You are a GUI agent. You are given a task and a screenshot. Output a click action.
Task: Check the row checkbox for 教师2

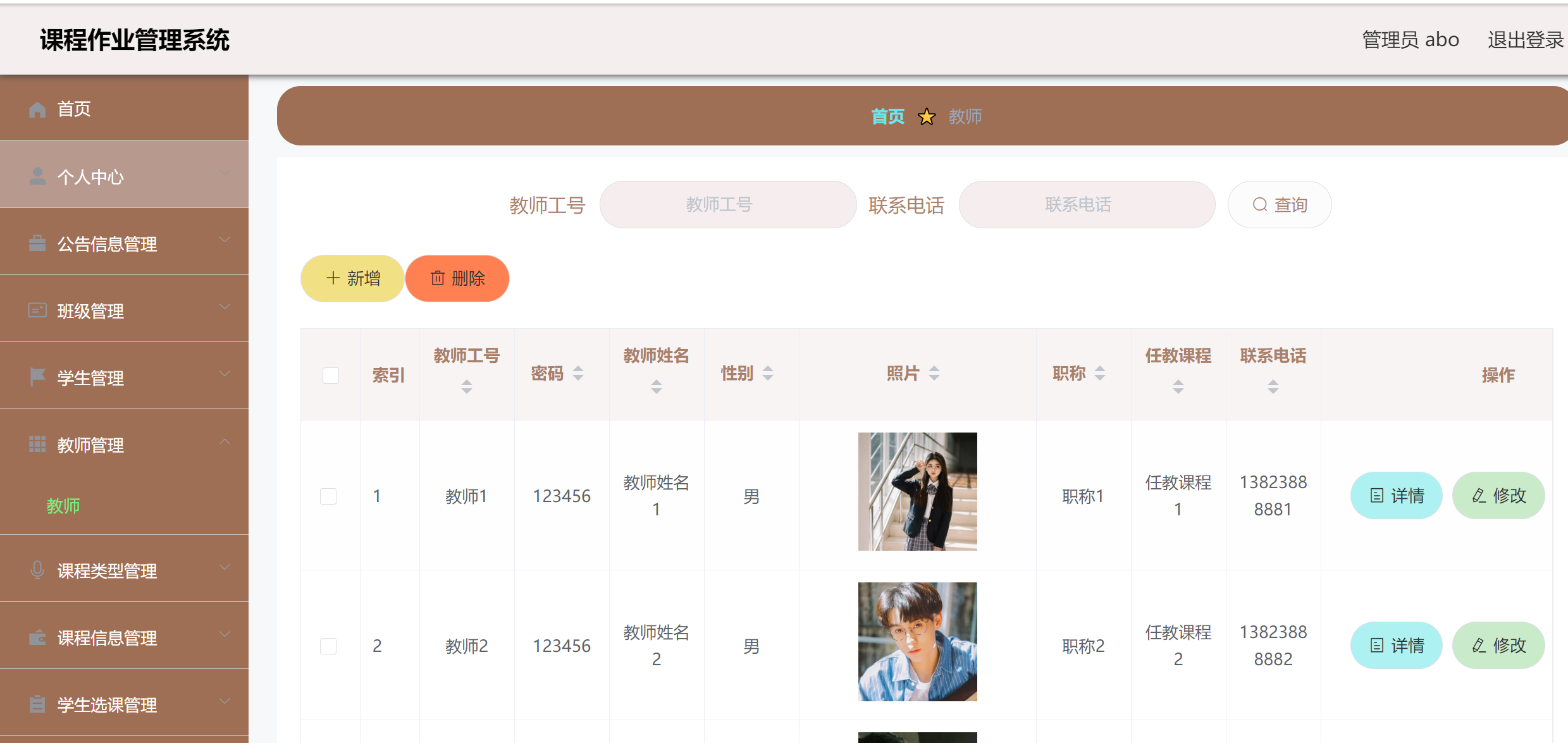(328, 646)
